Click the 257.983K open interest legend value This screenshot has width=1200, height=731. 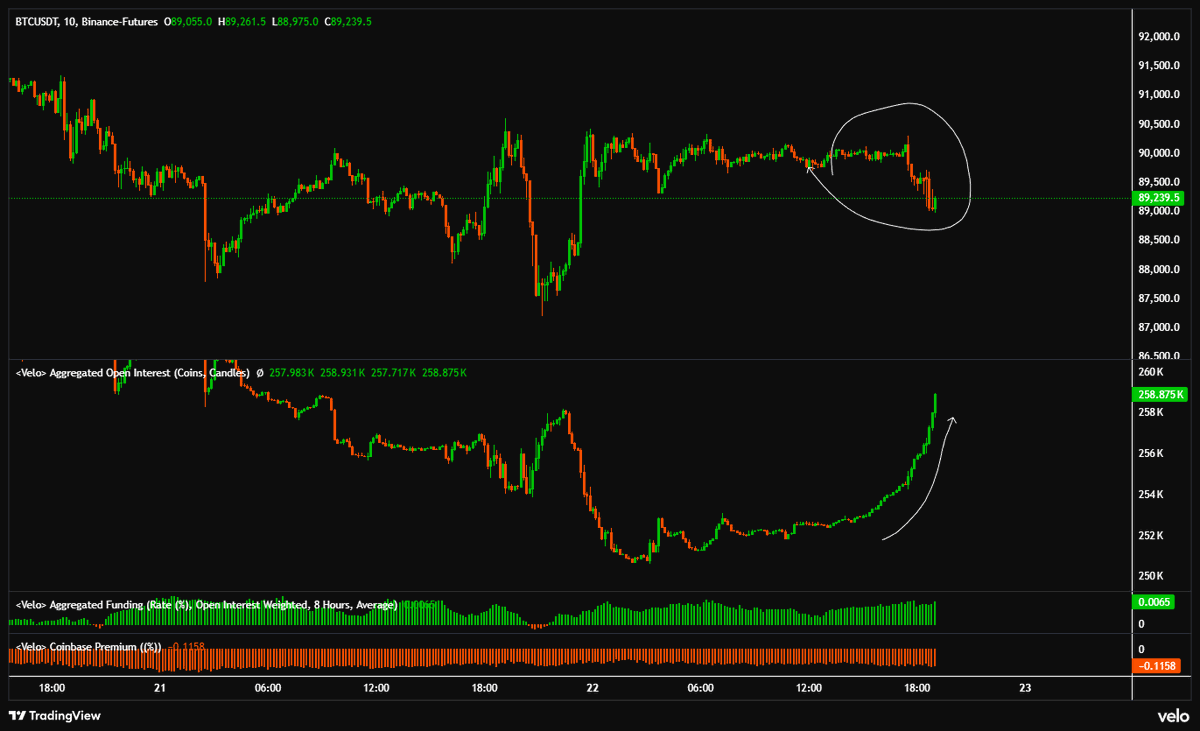(x=293, y=373)
